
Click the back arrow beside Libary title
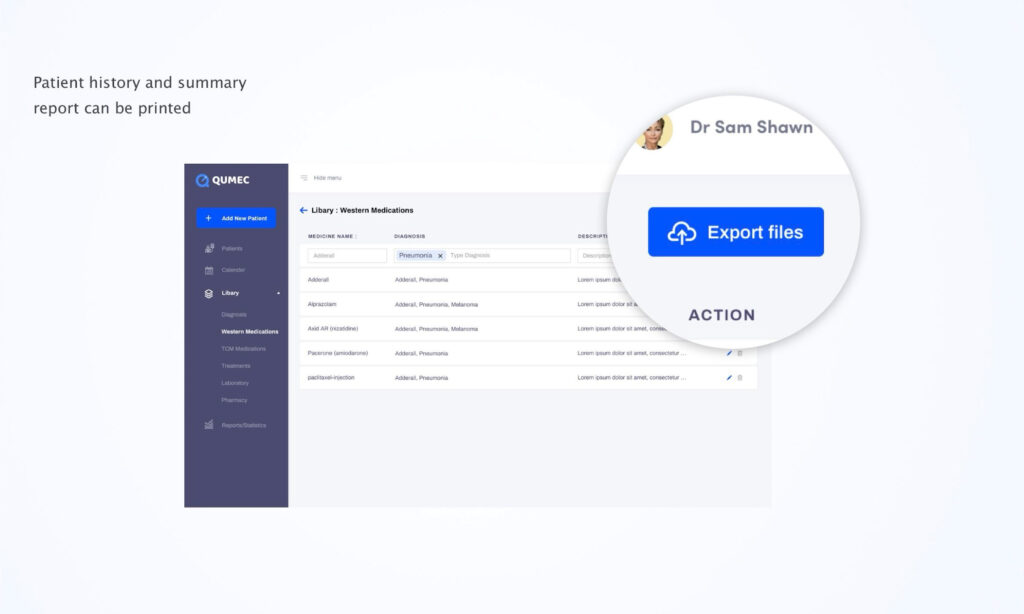pos(303,210)
